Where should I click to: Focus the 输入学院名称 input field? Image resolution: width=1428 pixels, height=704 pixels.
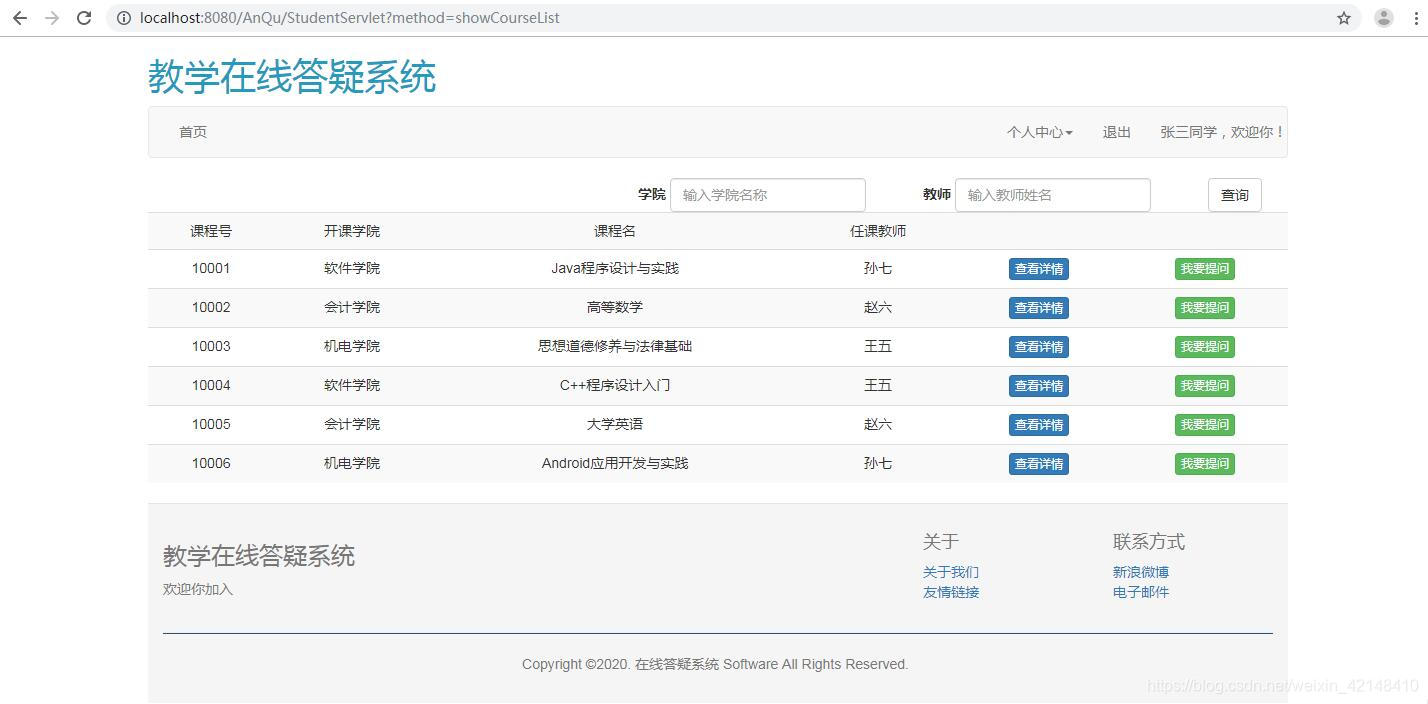coord(767,195)
